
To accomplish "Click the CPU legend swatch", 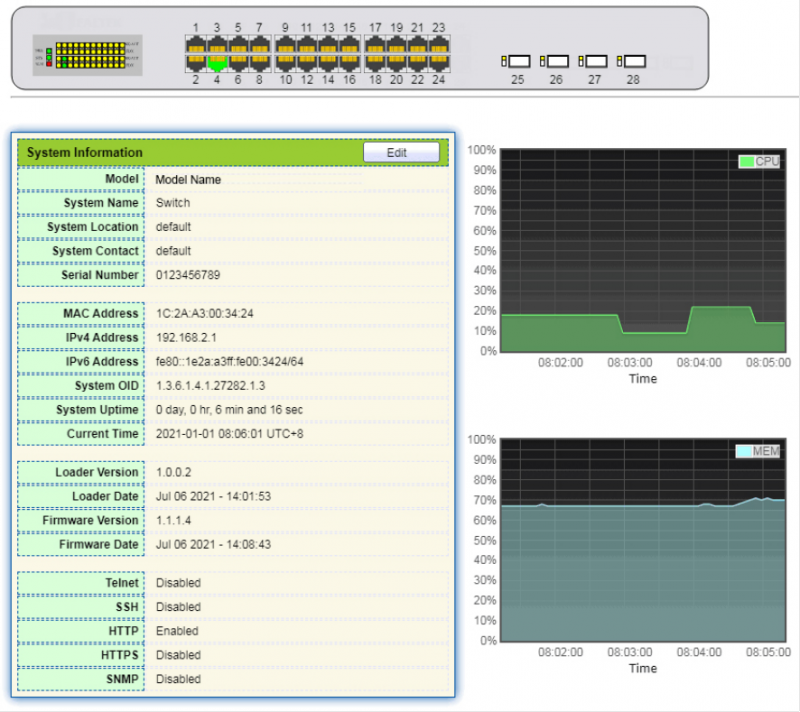I will pos(746,162).
